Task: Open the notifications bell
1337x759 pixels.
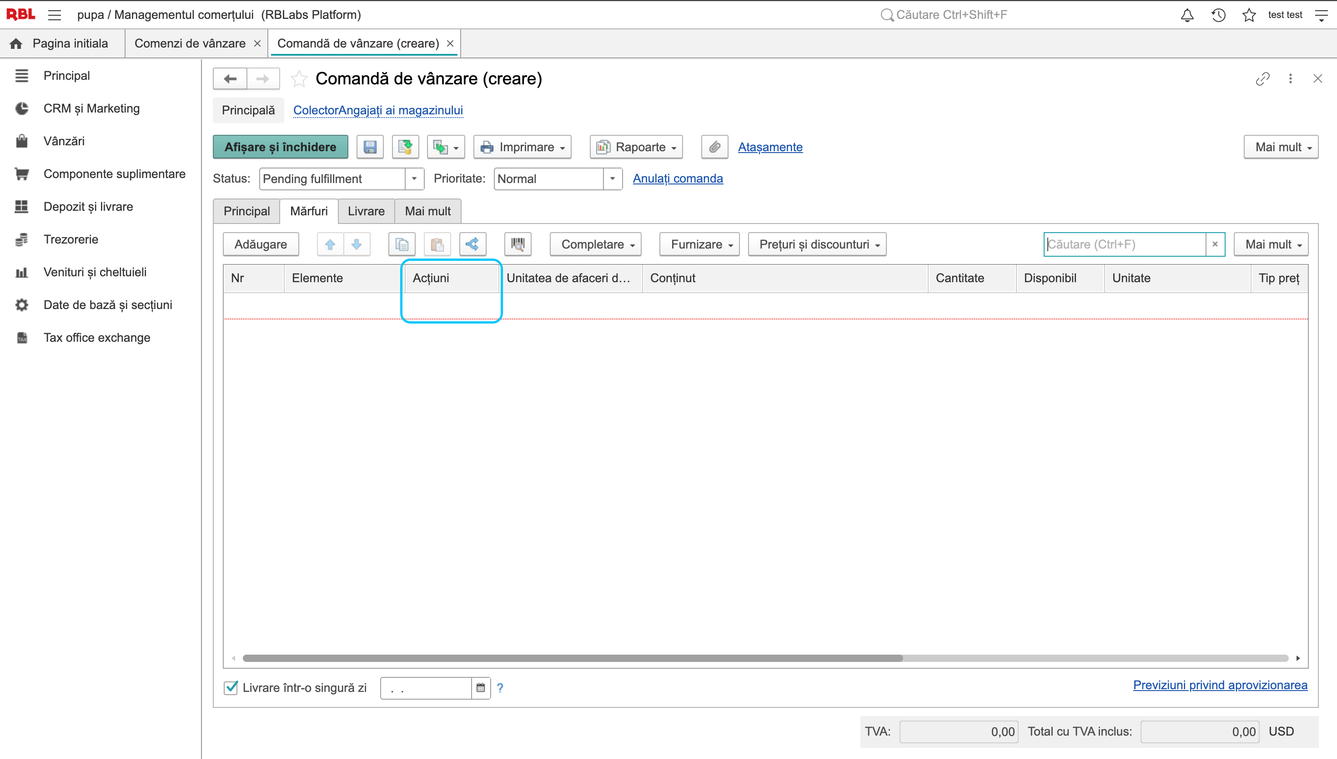Action: point(1187,15)
